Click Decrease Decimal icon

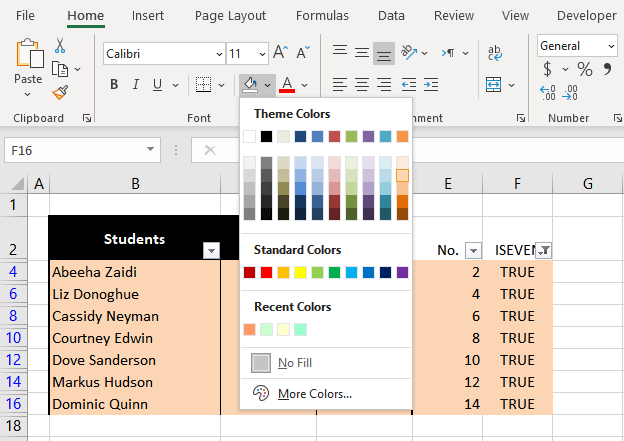pyautogui.click(x=570, y=93)
